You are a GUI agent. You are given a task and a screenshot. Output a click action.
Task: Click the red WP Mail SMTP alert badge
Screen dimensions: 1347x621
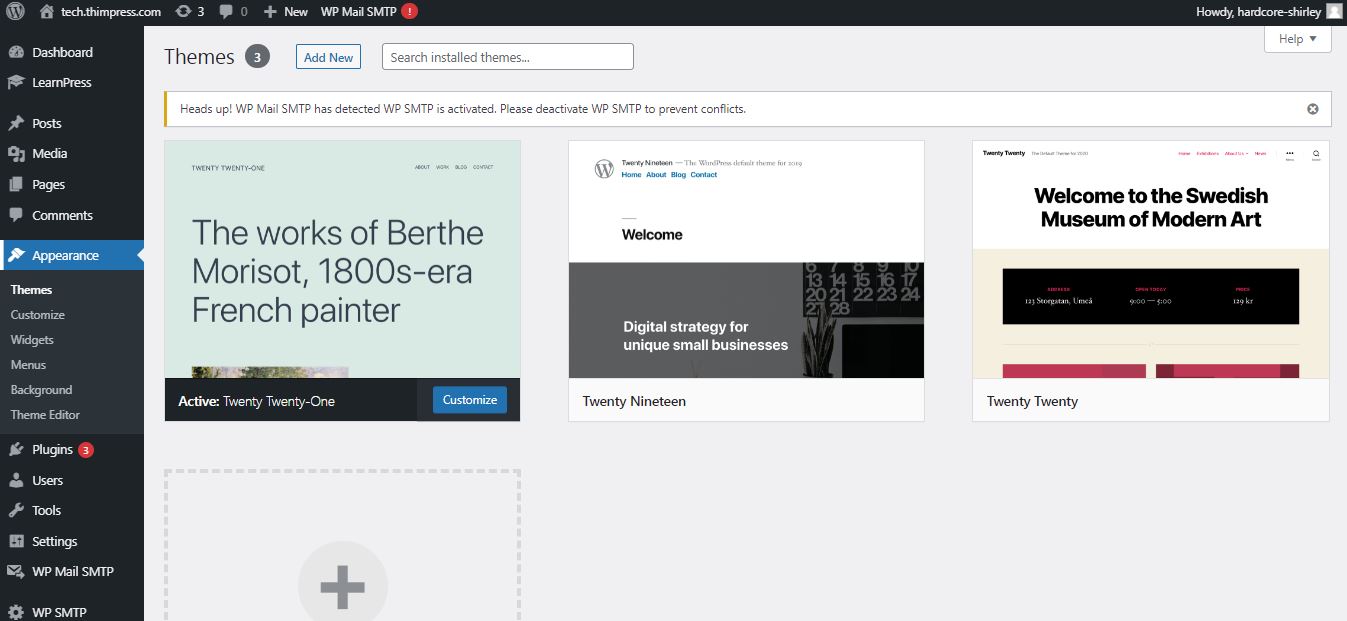[410, 12]
